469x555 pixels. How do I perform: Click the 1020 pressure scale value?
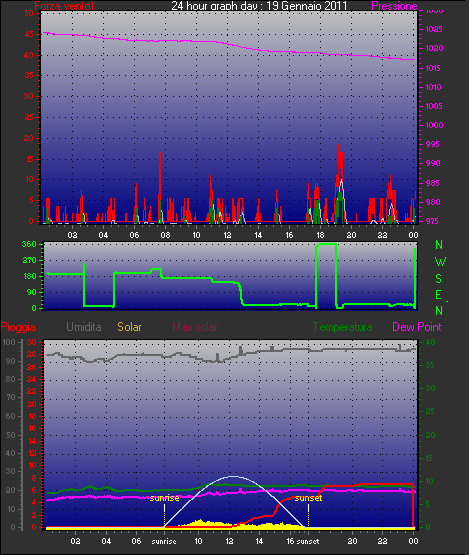click(434, 48)
